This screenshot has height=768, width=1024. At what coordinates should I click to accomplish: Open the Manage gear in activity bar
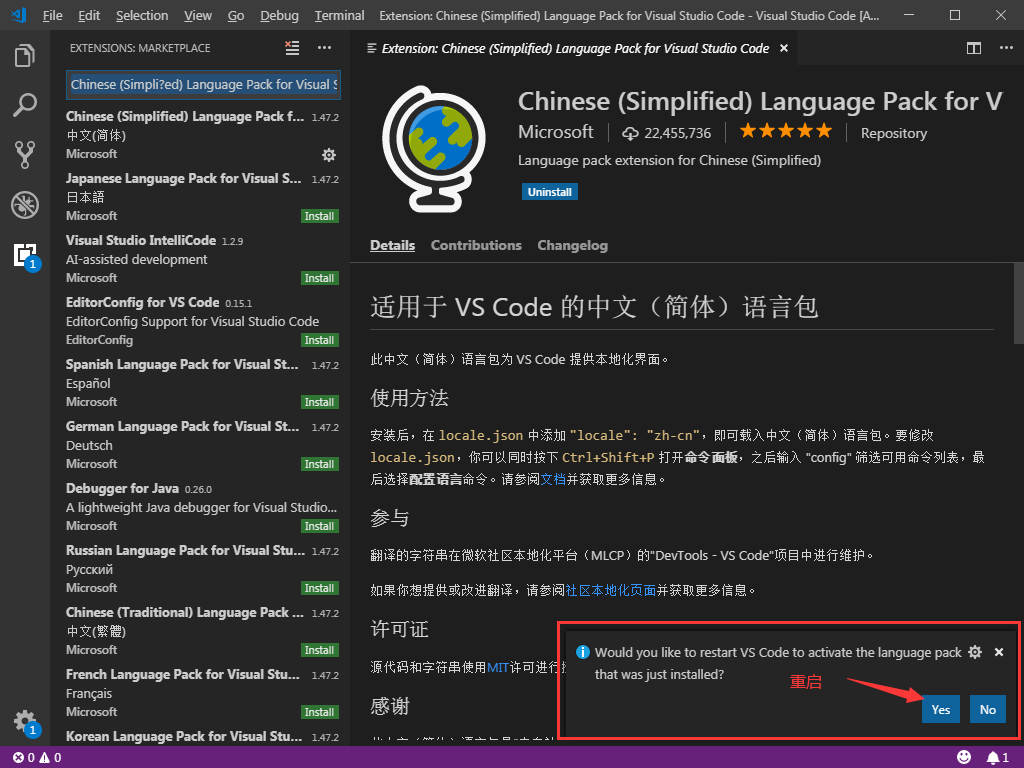25,721
